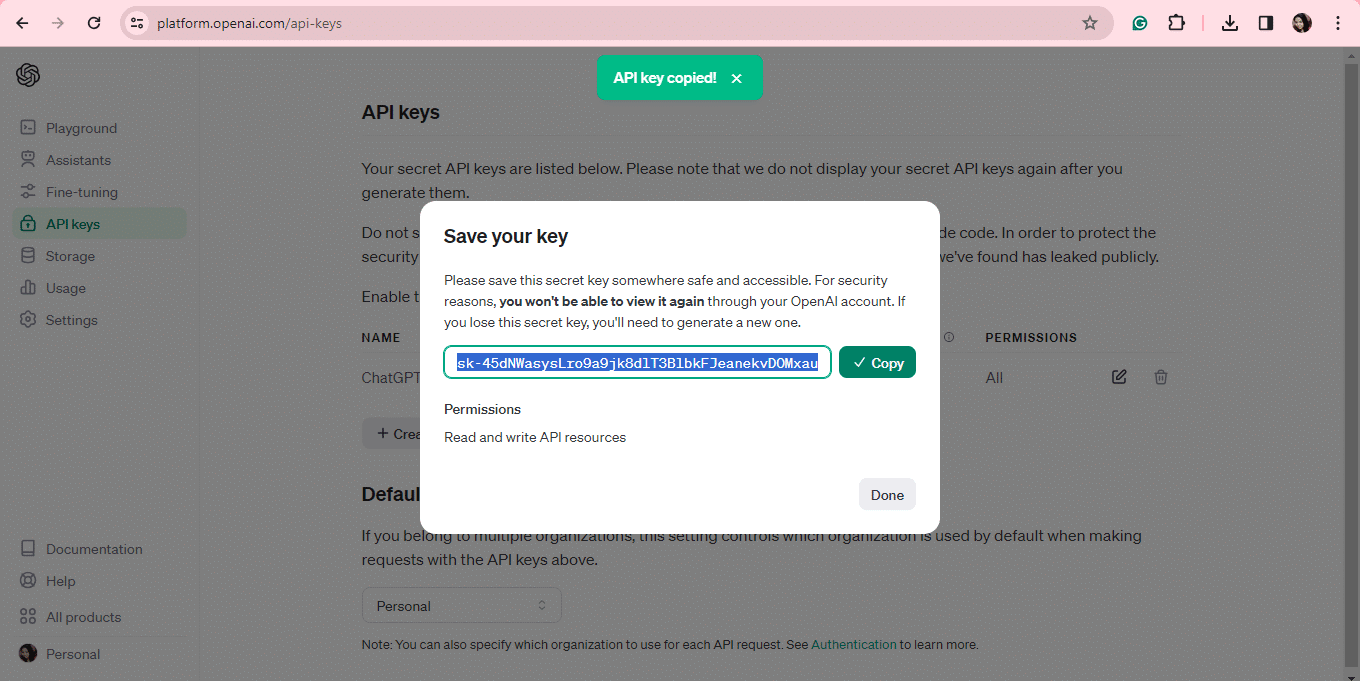
Task: Open the browser Downloads panel
Action: tap(1229, 22)
